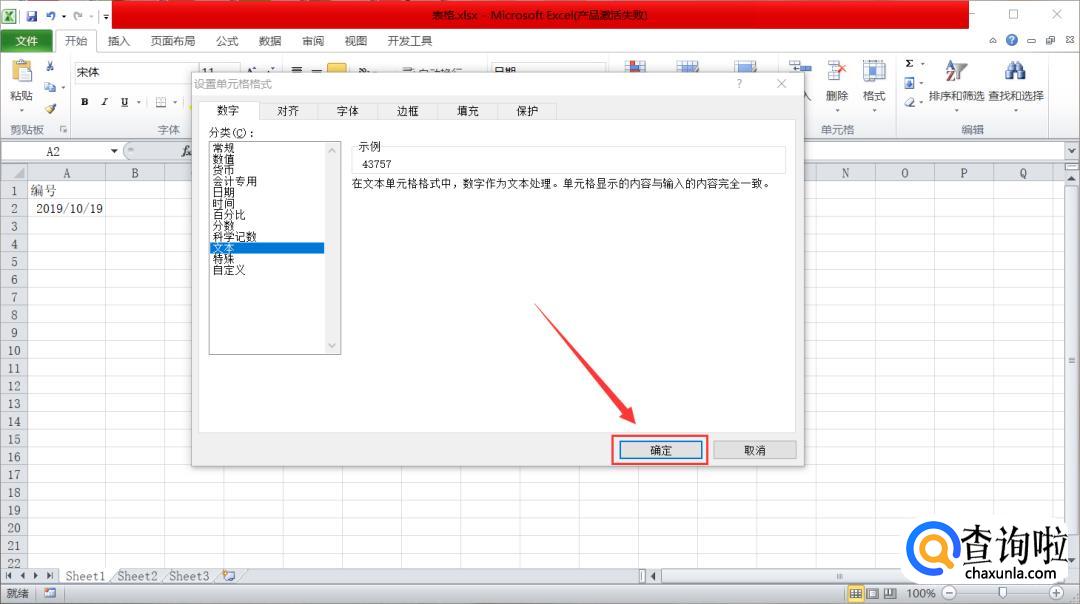Click the AutoSum sigma icon

click(909, 63)
